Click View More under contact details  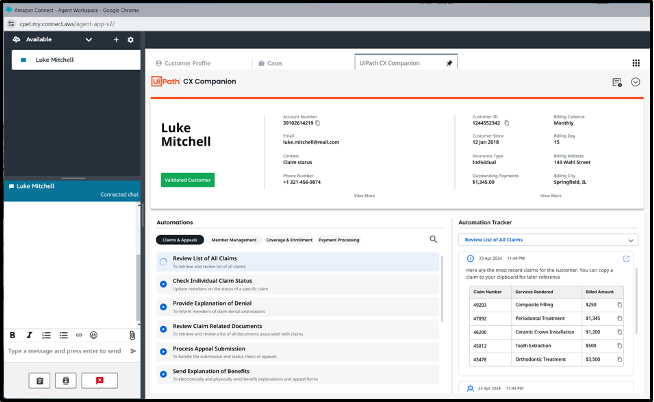364,196
